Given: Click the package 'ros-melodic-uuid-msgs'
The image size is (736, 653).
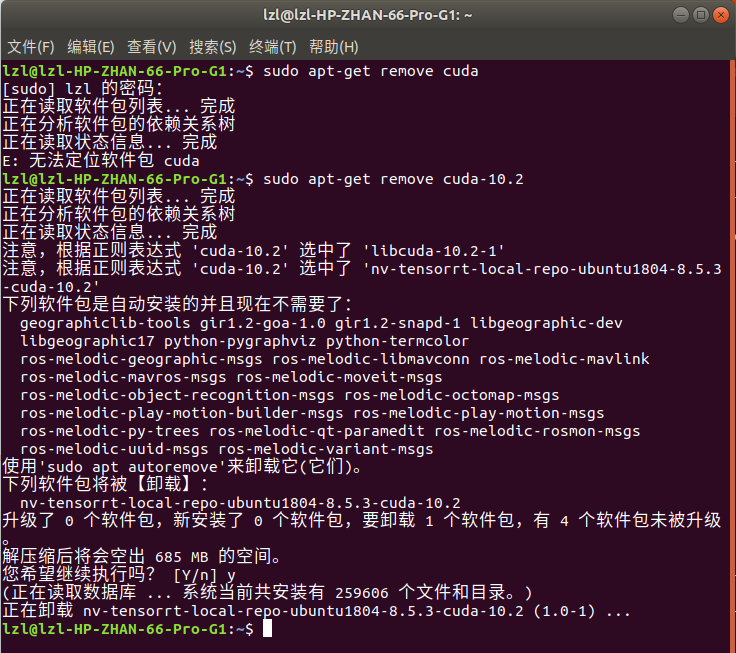Looking at the screenshot, I should pos(114,449).
